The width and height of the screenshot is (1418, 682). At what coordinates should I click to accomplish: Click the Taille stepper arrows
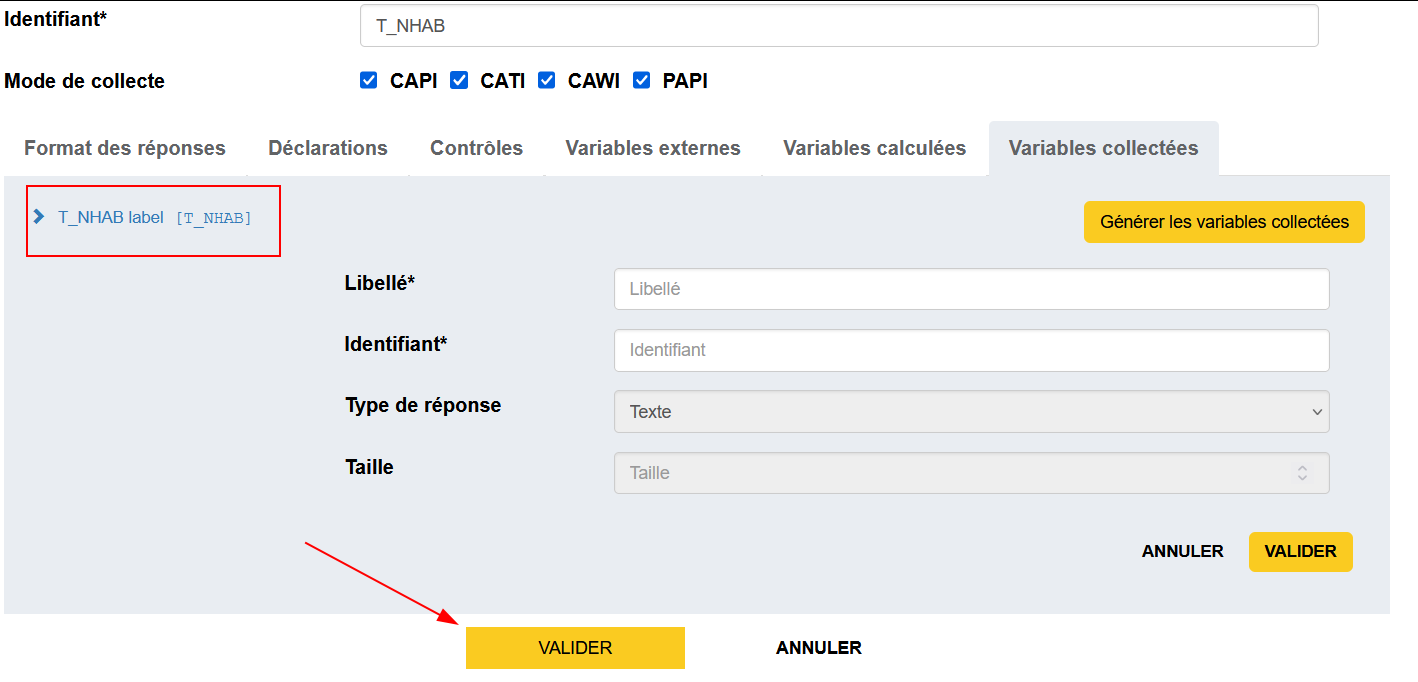pyautogui.click(x=1302, y=473)
